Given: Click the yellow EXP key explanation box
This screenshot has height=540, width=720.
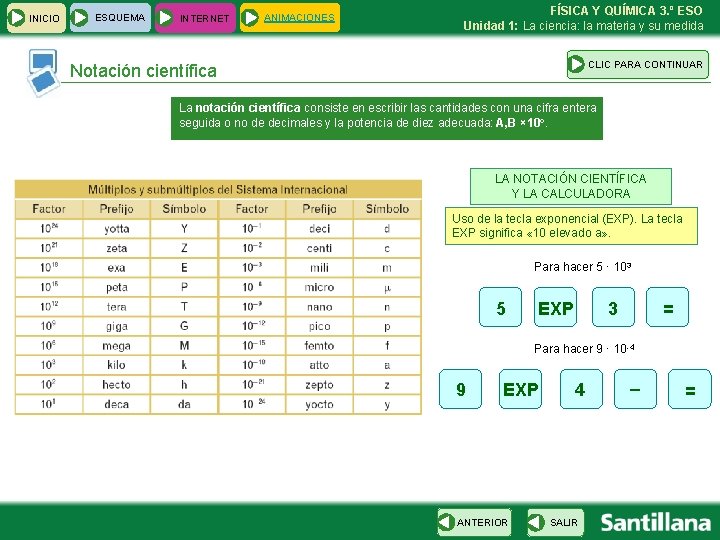Looking at the screenshot, I should 571,225.
